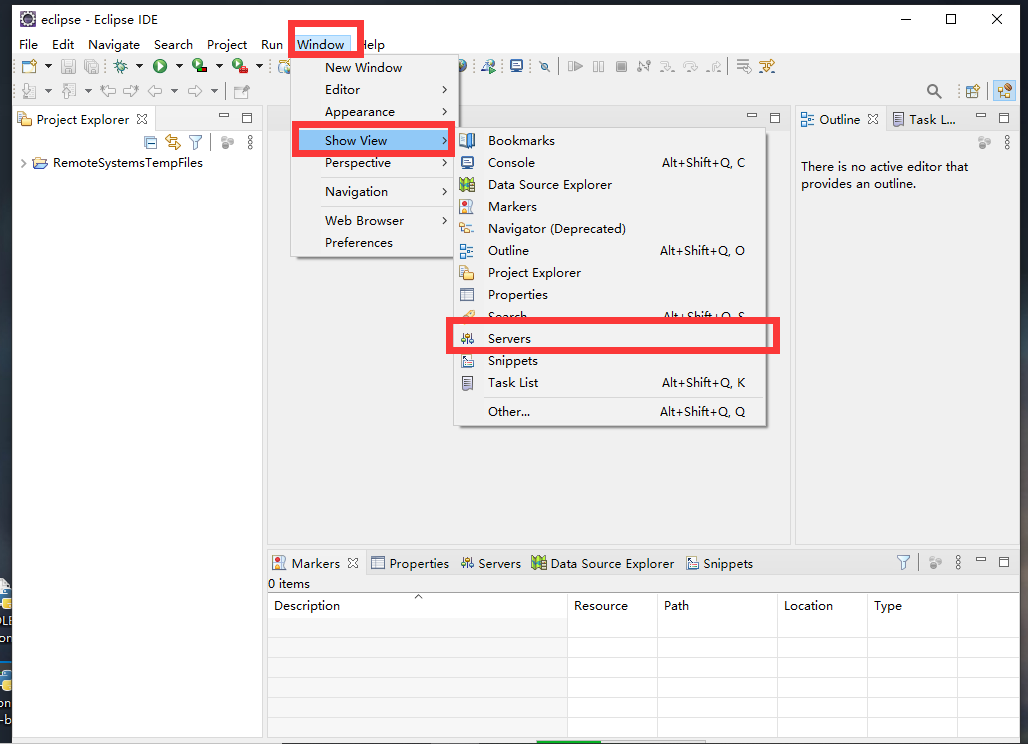The image size is (1028, 744).
Task: Click the Markers view filter funnel
Action: click(x=903, y=562)
